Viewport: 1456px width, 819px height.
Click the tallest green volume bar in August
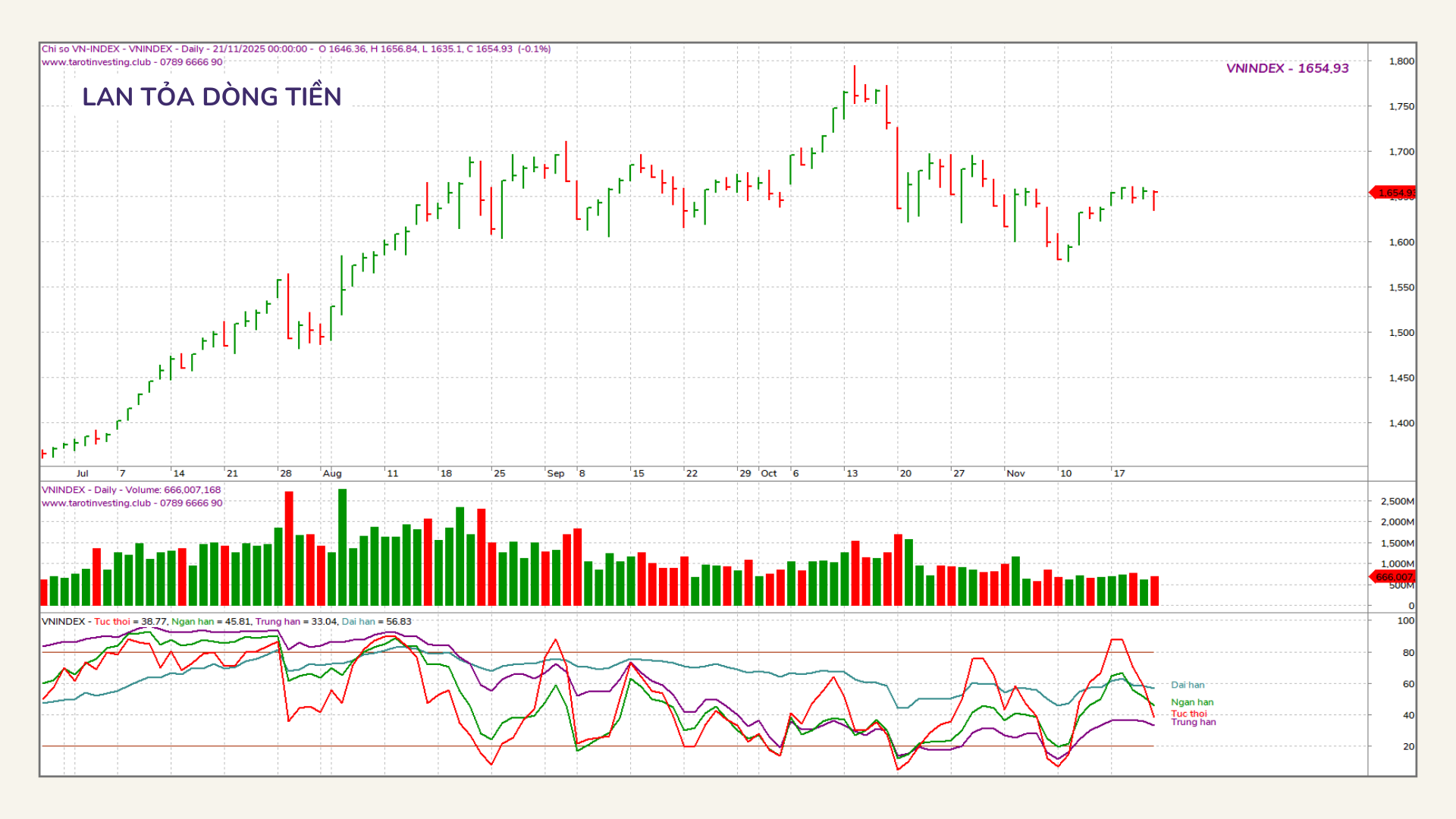click(342, 546)
